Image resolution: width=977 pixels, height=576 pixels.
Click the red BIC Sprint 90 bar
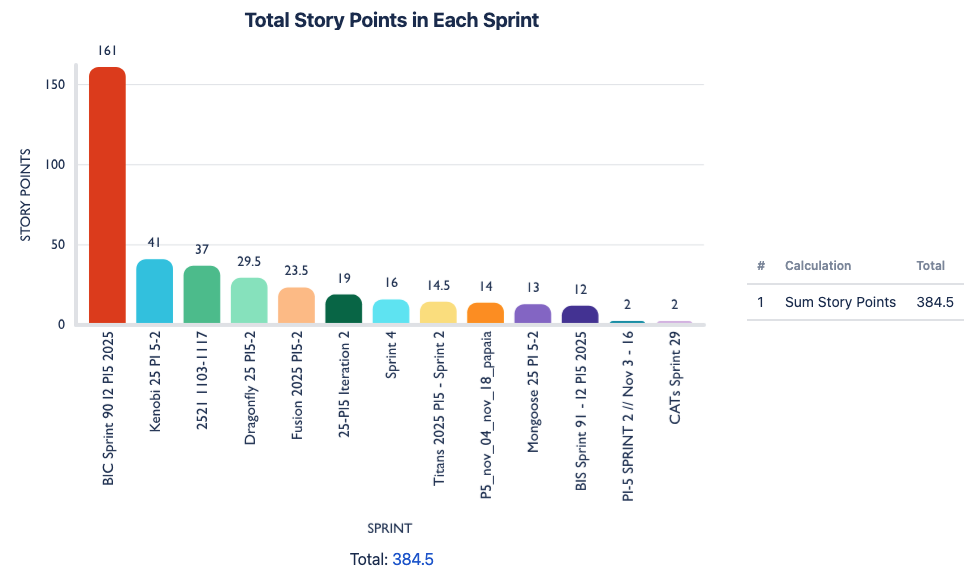pyautogui.click(x=107, y=195)
